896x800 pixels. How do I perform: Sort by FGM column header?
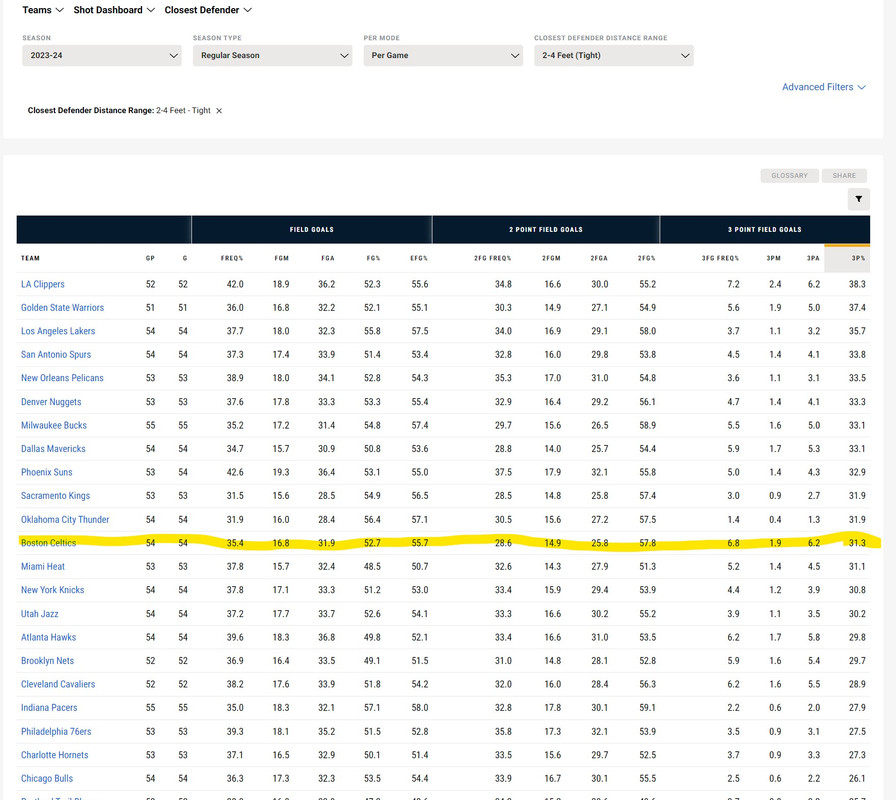(x=282, y=258)
